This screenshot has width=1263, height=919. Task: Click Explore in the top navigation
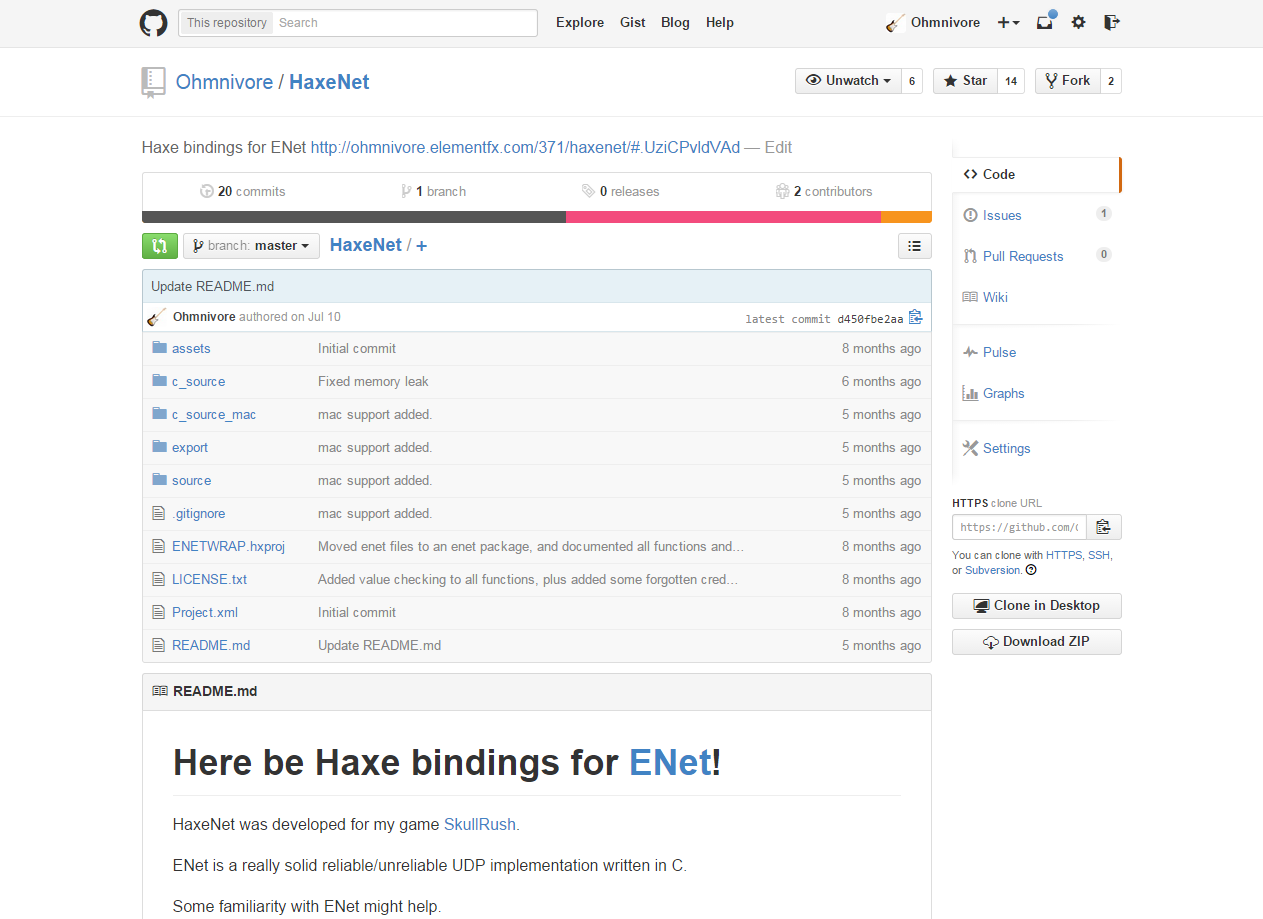(x=580, y=22)
